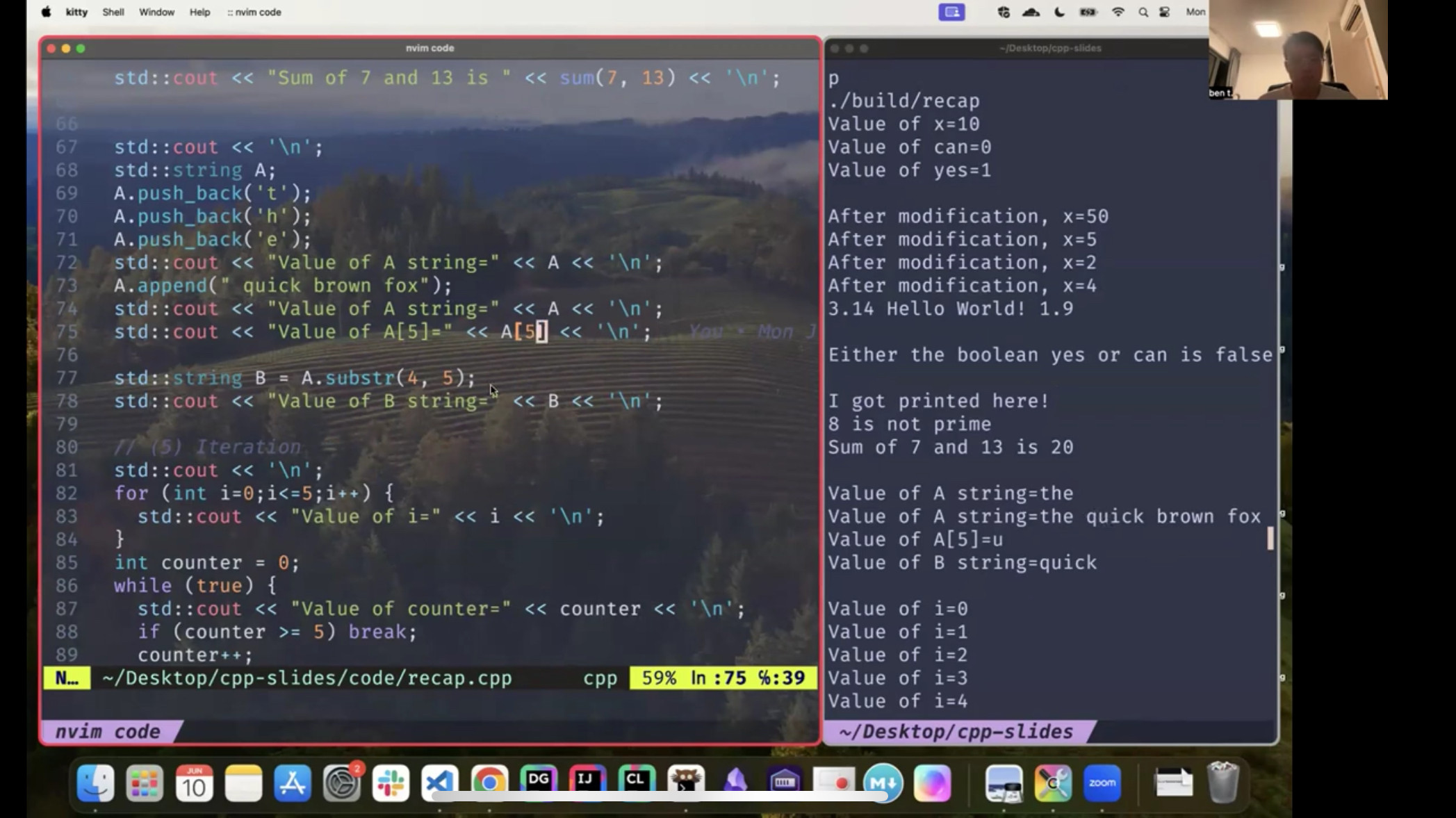Open Zoom from the Dock

[x=1102, y=783]
